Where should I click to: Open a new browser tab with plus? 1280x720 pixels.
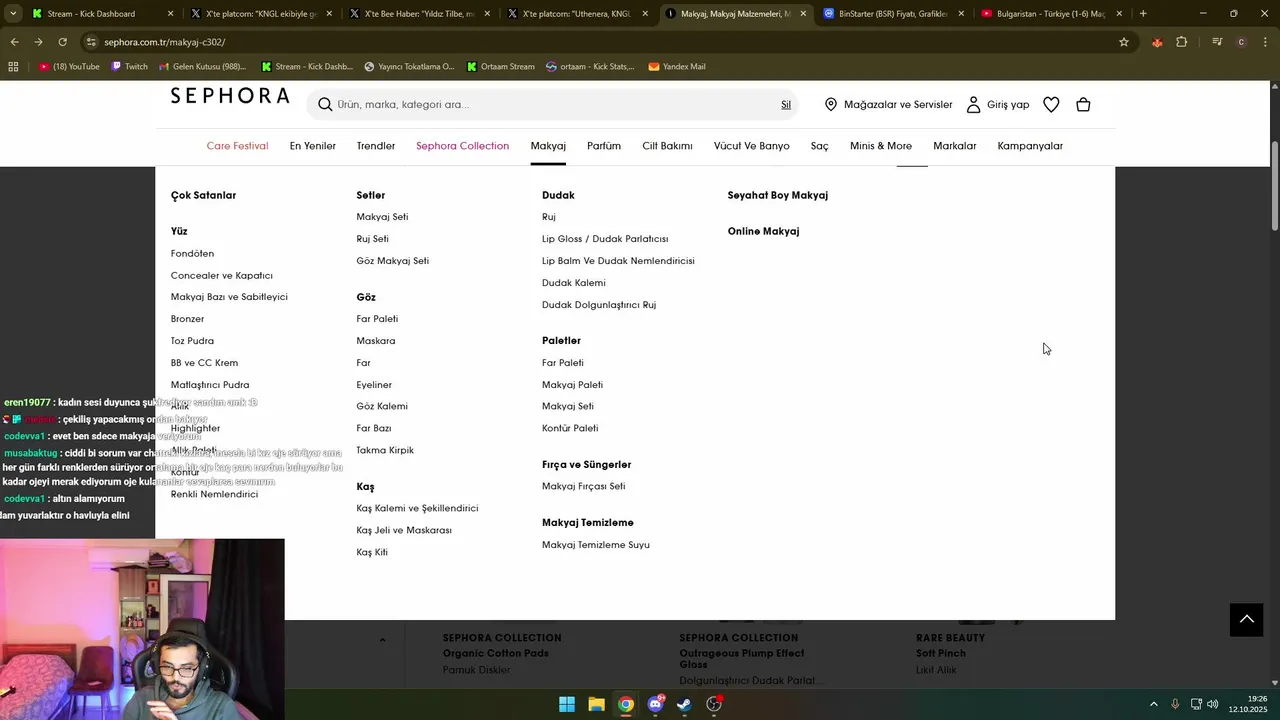pos(1143,14)
